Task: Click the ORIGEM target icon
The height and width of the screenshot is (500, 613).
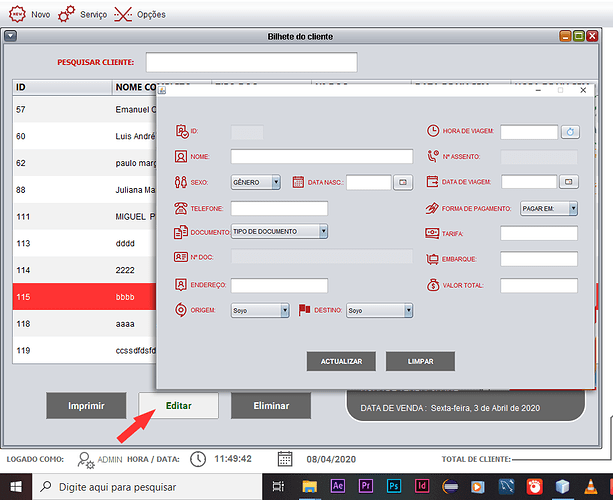Action: pyautogui.click(x=181, y=310)
